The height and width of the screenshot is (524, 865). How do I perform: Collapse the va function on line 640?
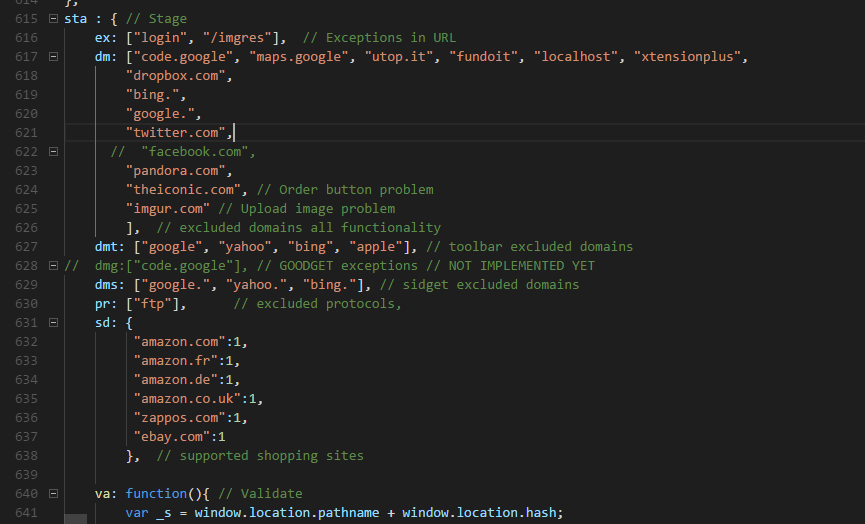(x=54, y=494)
